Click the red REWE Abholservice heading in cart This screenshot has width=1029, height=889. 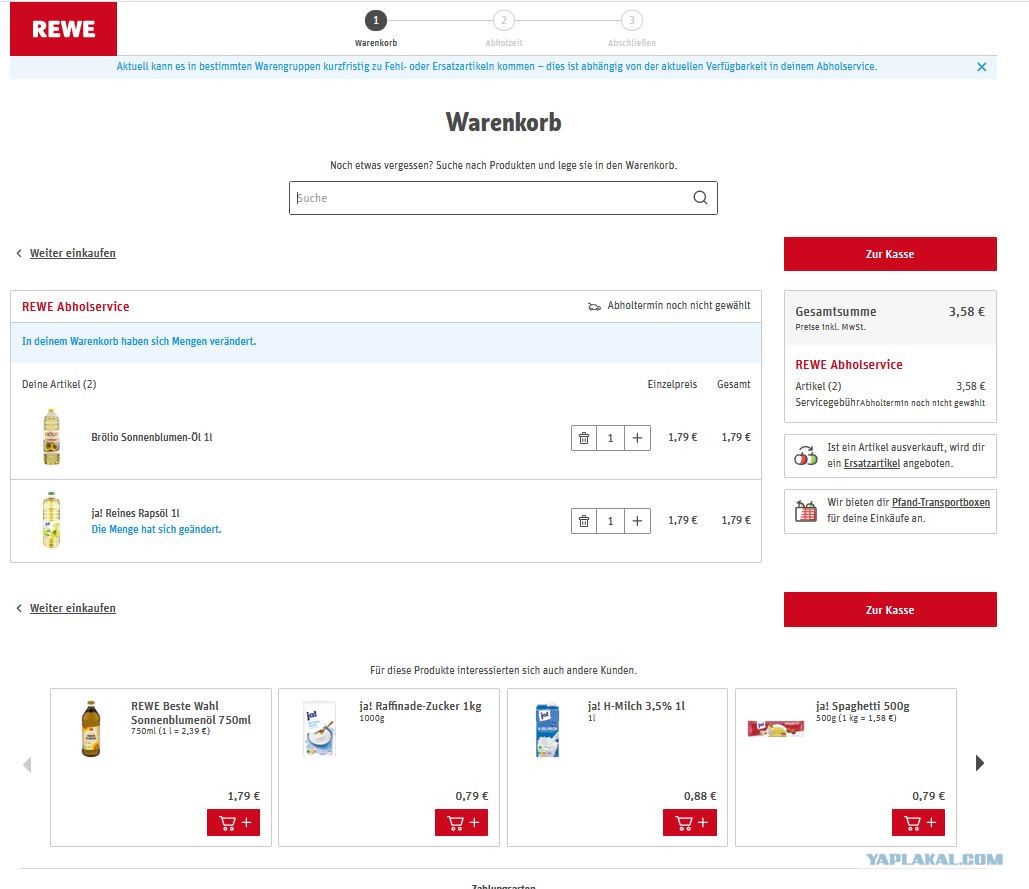point(75,306)
